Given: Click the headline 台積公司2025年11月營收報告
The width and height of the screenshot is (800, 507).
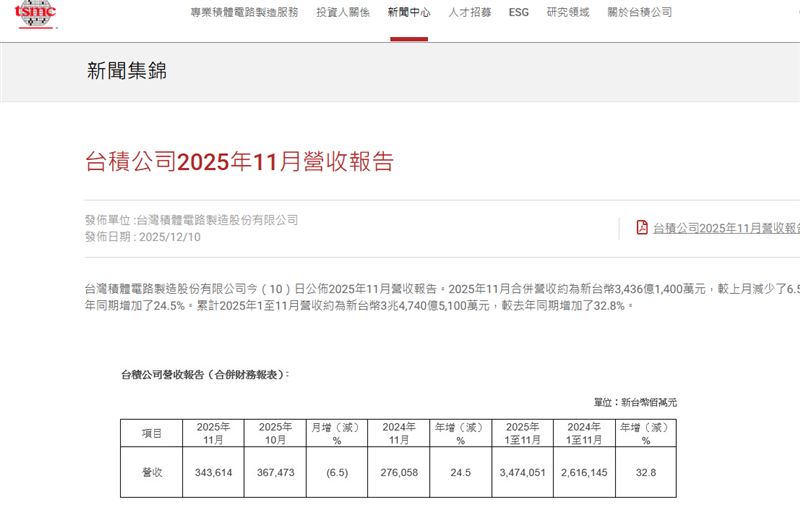Looking at the screenshot, I should [239, 161].
